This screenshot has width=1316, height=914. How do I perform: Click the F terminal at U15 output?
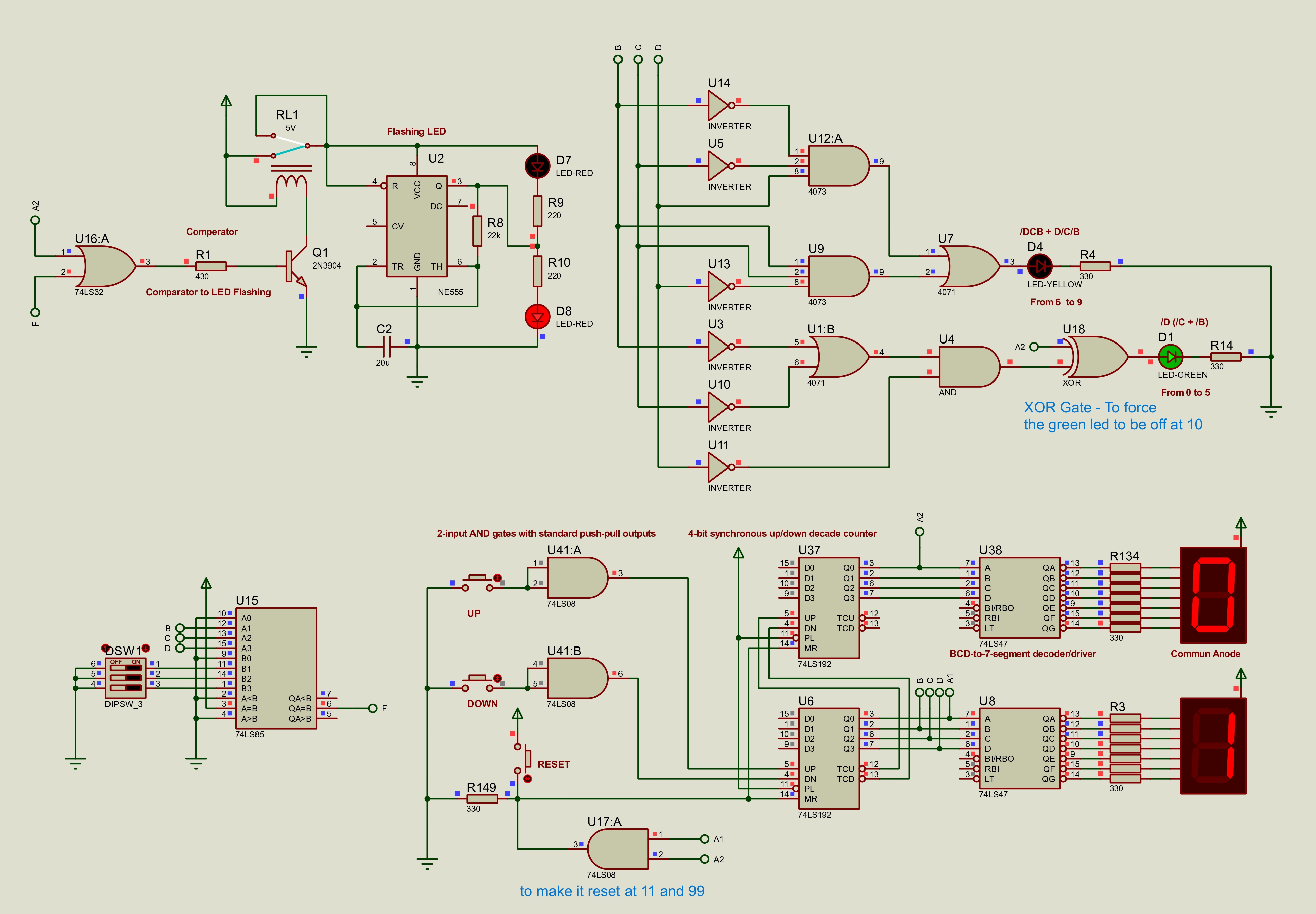(x=372, y=708)
